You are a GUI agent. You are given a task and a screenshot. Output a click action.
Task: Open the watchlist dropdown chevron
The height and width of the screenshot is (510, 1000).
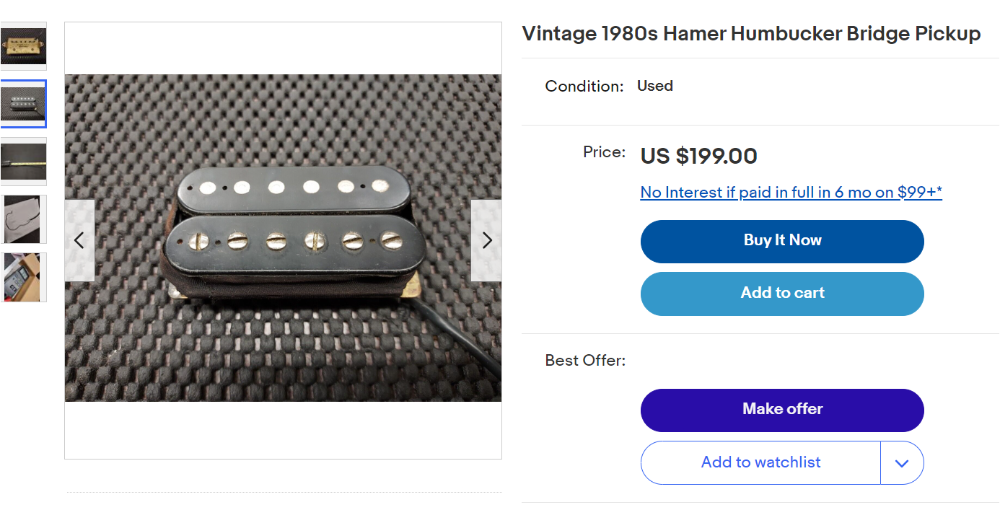(902, 463)
